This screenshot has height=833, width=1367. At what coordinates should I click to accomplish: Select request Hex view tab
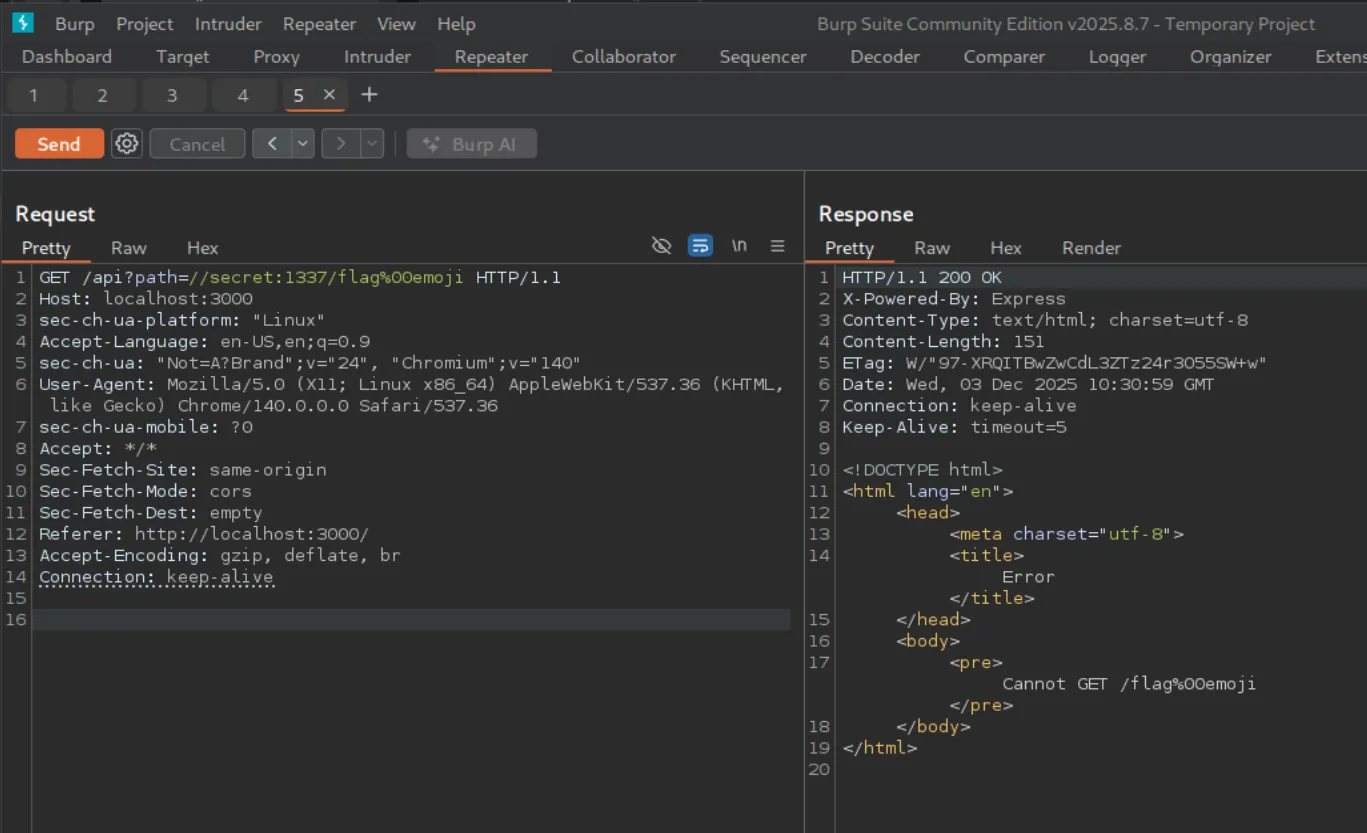tap(202, 248)
